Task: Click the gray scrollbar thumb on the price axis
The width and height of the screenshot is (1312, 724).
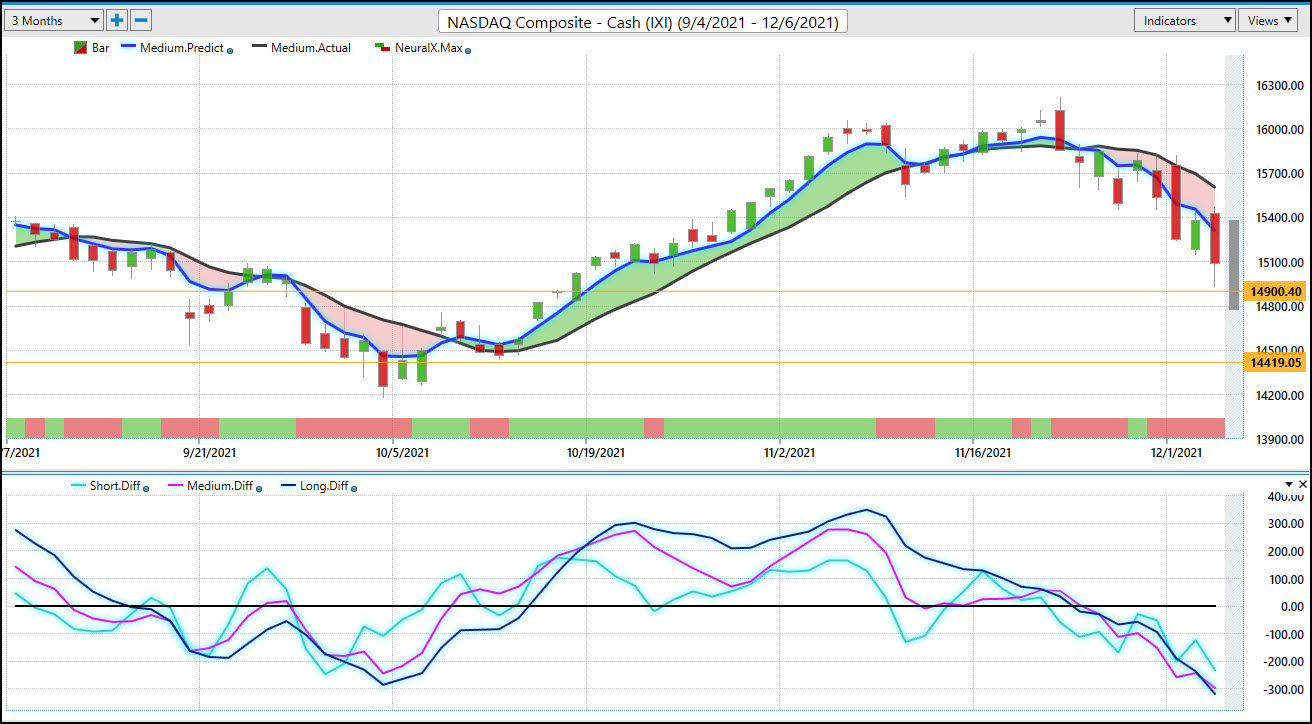Action: click(x=1233, y=265)
